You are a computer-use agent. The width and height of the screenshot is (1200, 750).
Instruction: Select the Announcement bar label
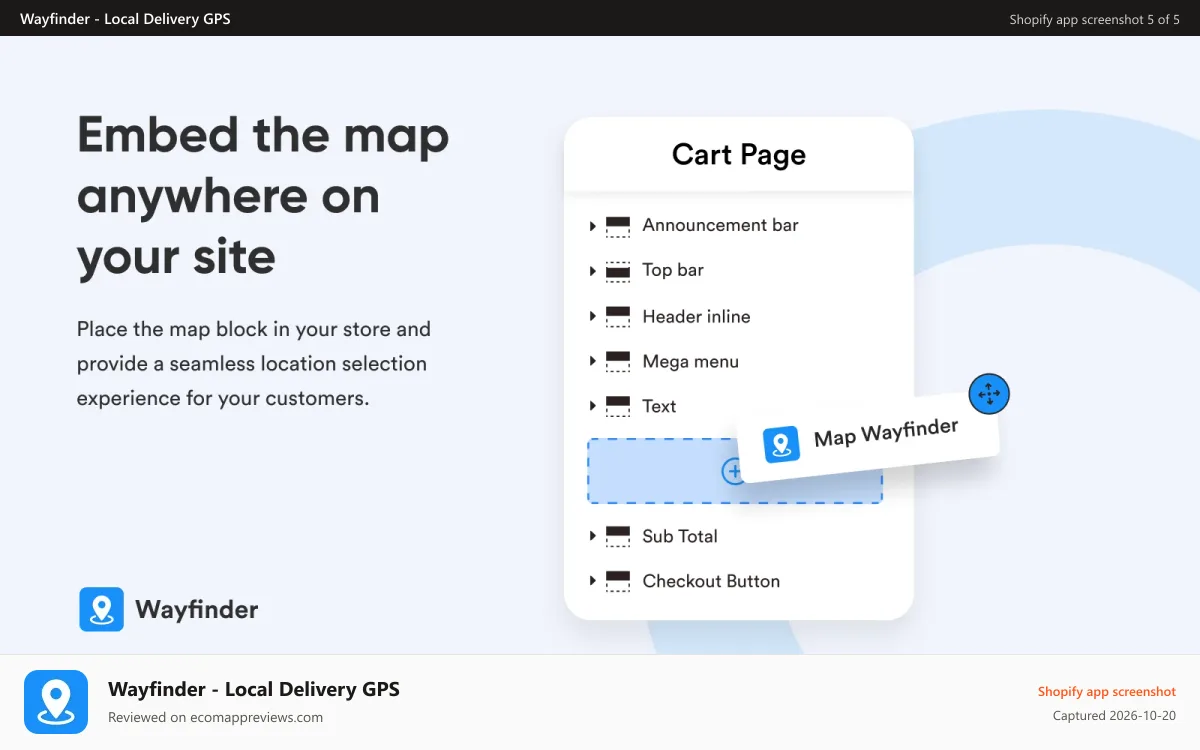(720, 225)
